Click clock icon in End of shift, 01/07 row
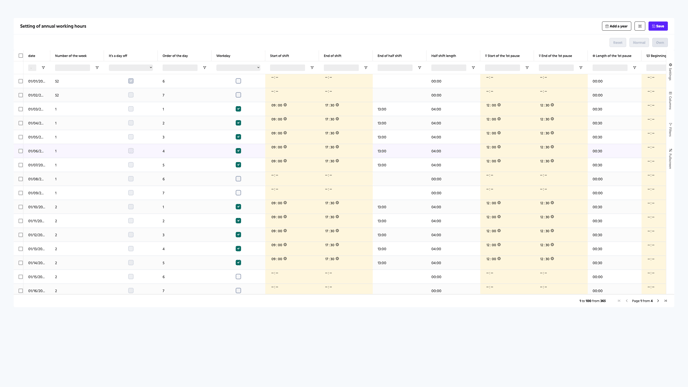The width and height of the screenshot is (688, 387). 337,161
